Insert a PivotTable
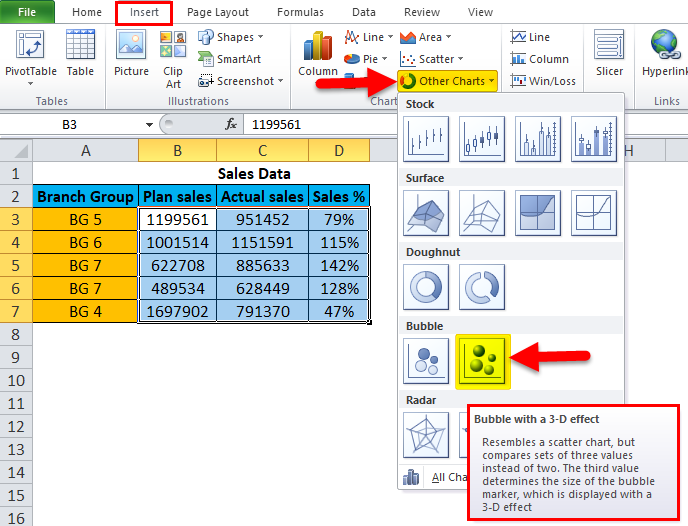The height and width of the screenshot is (526, 688). pyautogui.click(x=30, y=52)
